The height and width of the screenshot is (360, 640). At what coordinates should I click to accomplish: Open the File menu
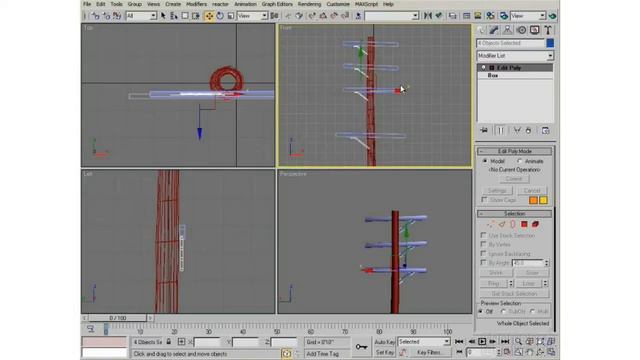pos(87,4)
